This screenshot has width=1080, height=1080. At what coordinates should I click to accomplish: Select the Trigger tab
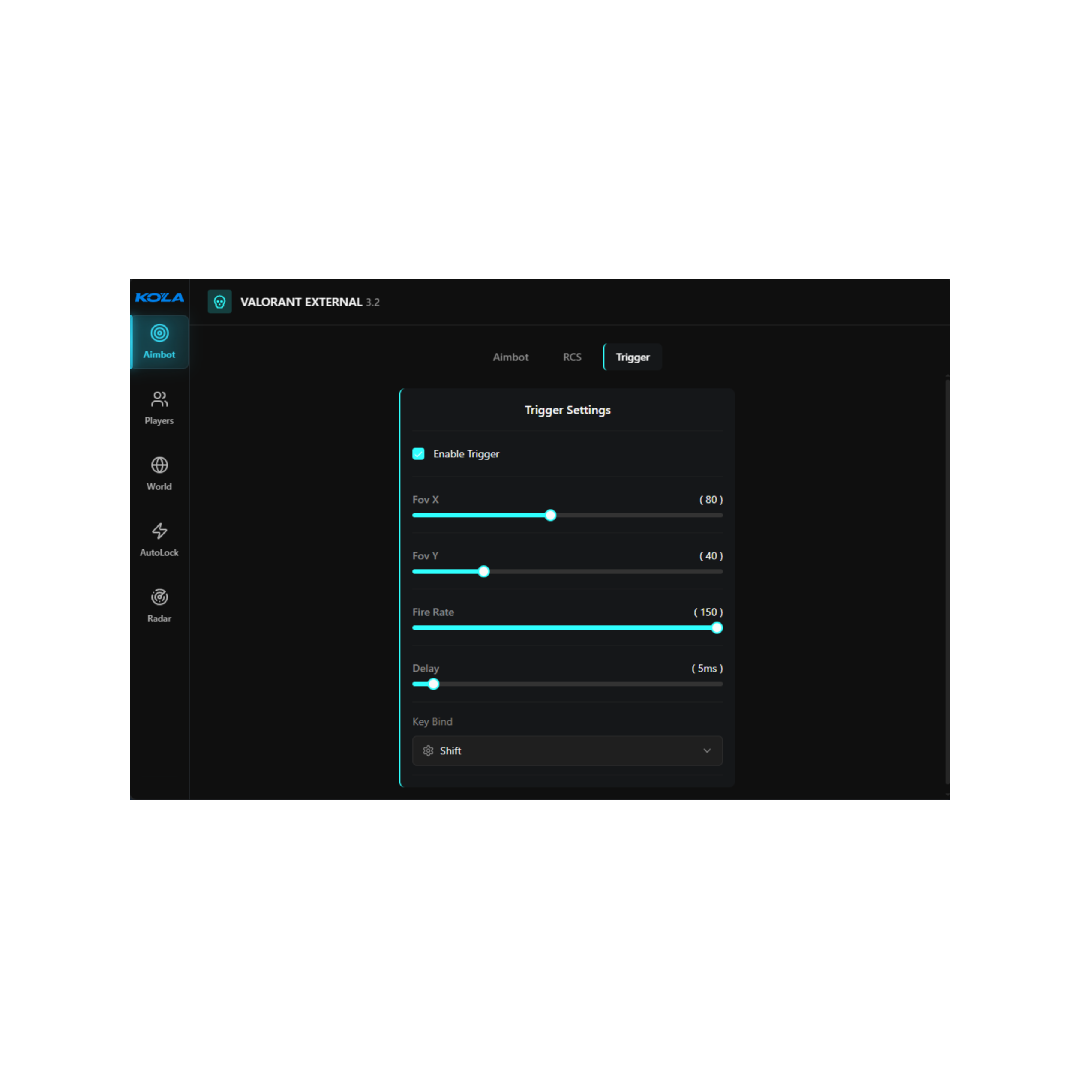(x=632, y=356)
